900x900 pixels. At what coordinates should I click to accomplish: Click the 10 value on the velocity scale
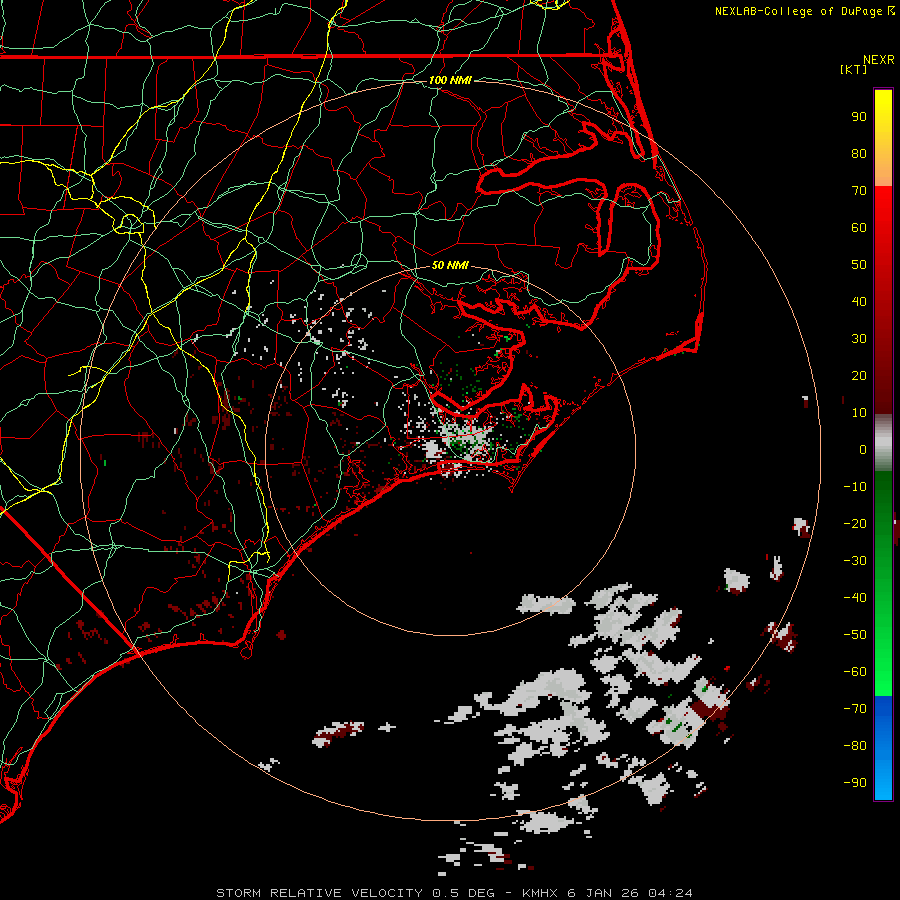859,413
